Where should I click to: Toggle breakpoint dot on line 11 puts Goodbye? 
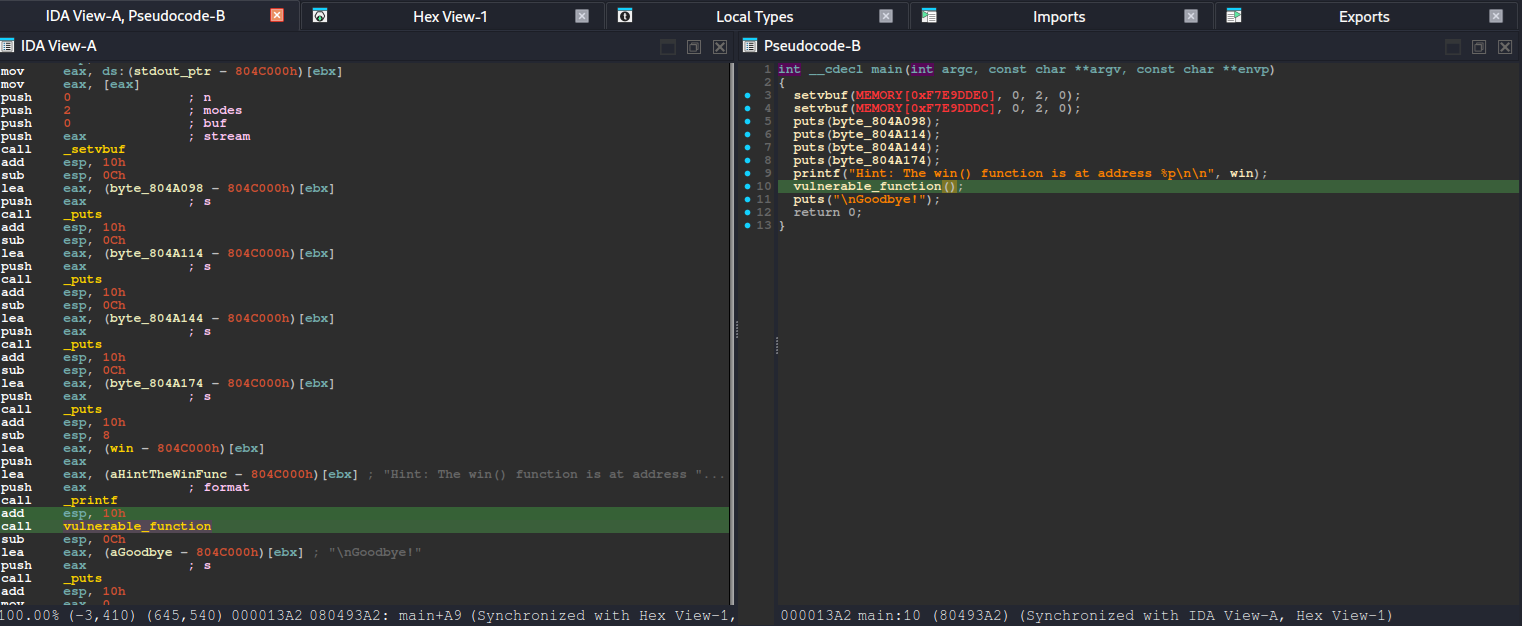747,199
